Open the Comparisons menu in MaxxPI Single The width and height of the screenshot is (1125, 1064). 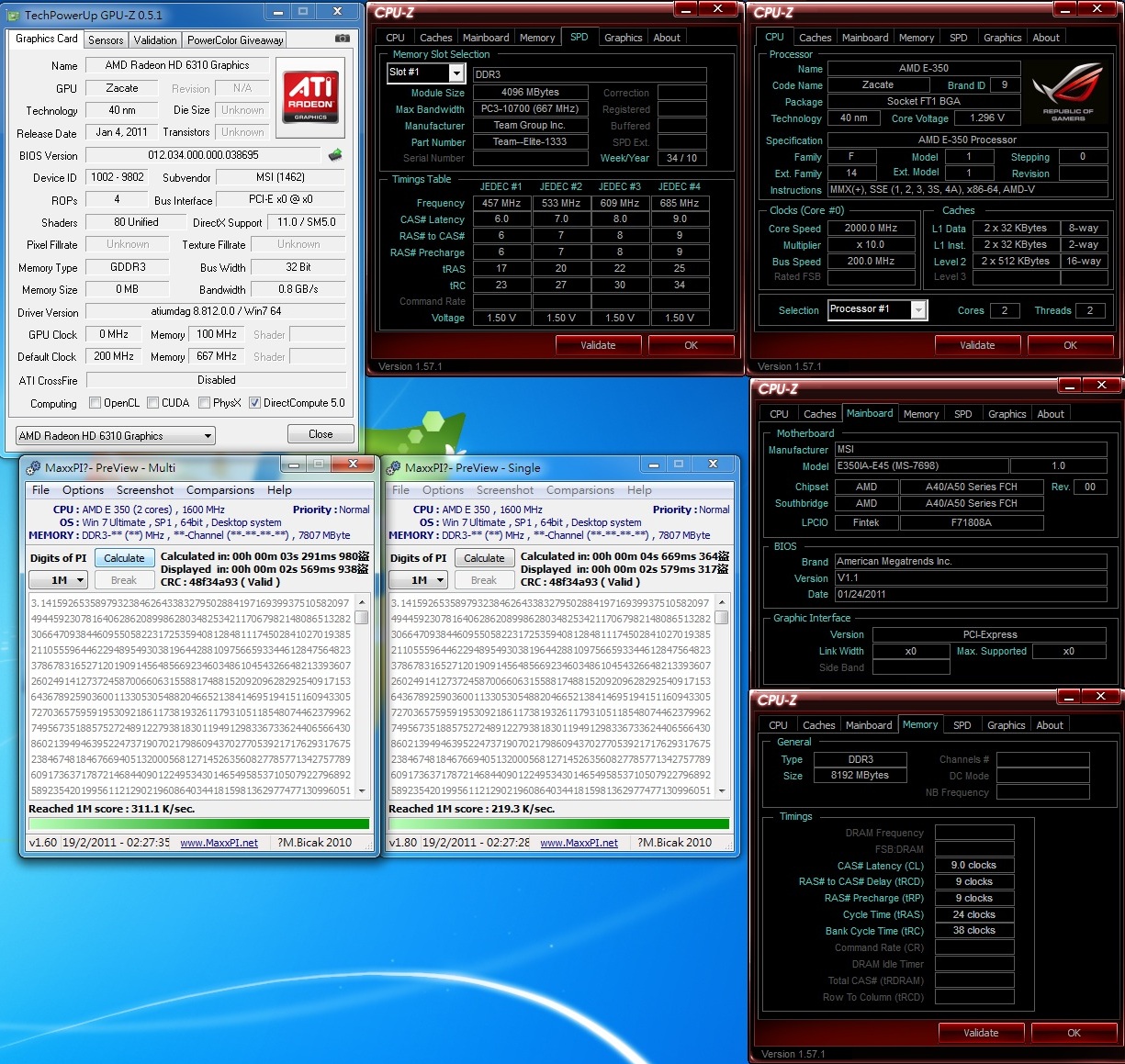pos(580,490)
